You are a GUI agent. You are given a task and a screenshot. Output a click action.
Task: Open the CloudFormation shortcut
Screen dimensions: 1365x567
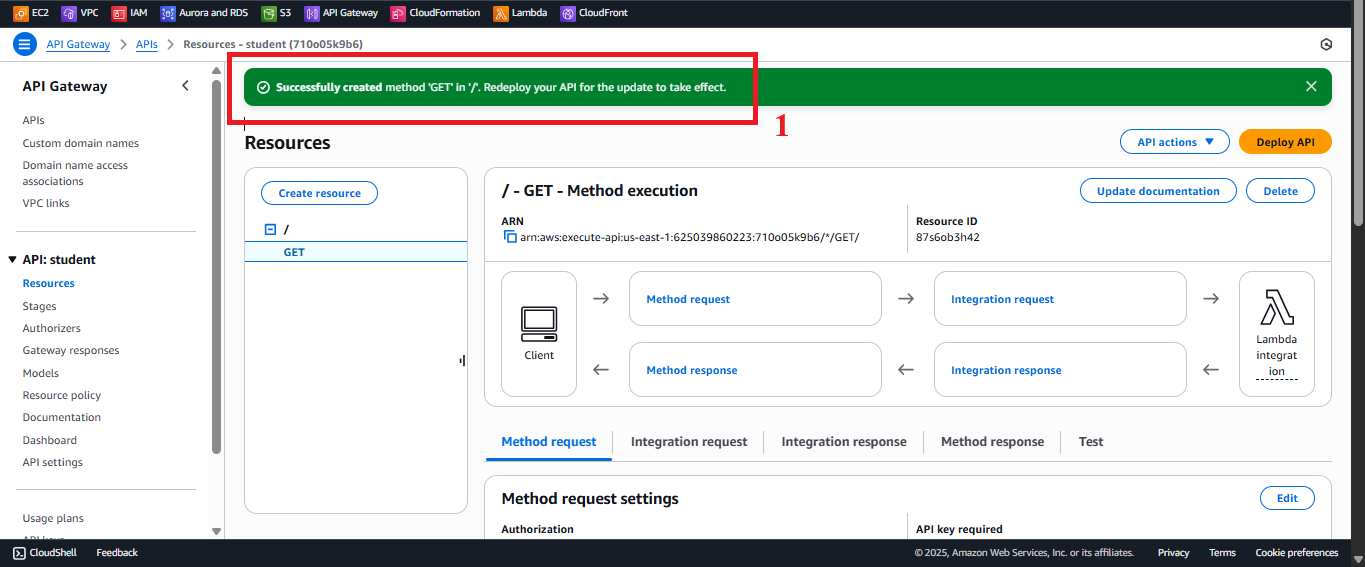[436, 13]
